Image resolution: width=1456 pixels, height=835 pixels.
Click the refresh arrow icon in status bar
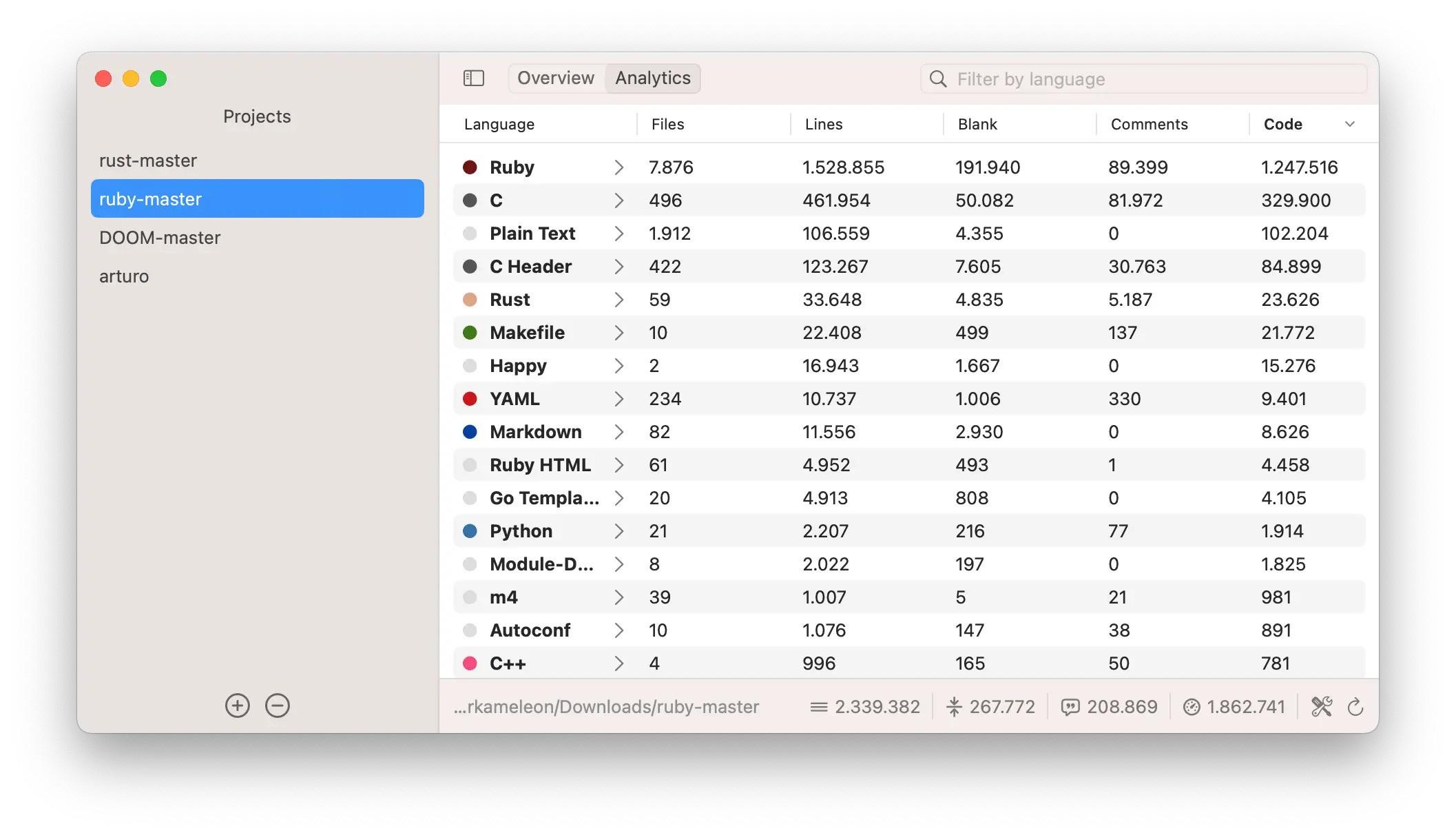coord(1355,707)
